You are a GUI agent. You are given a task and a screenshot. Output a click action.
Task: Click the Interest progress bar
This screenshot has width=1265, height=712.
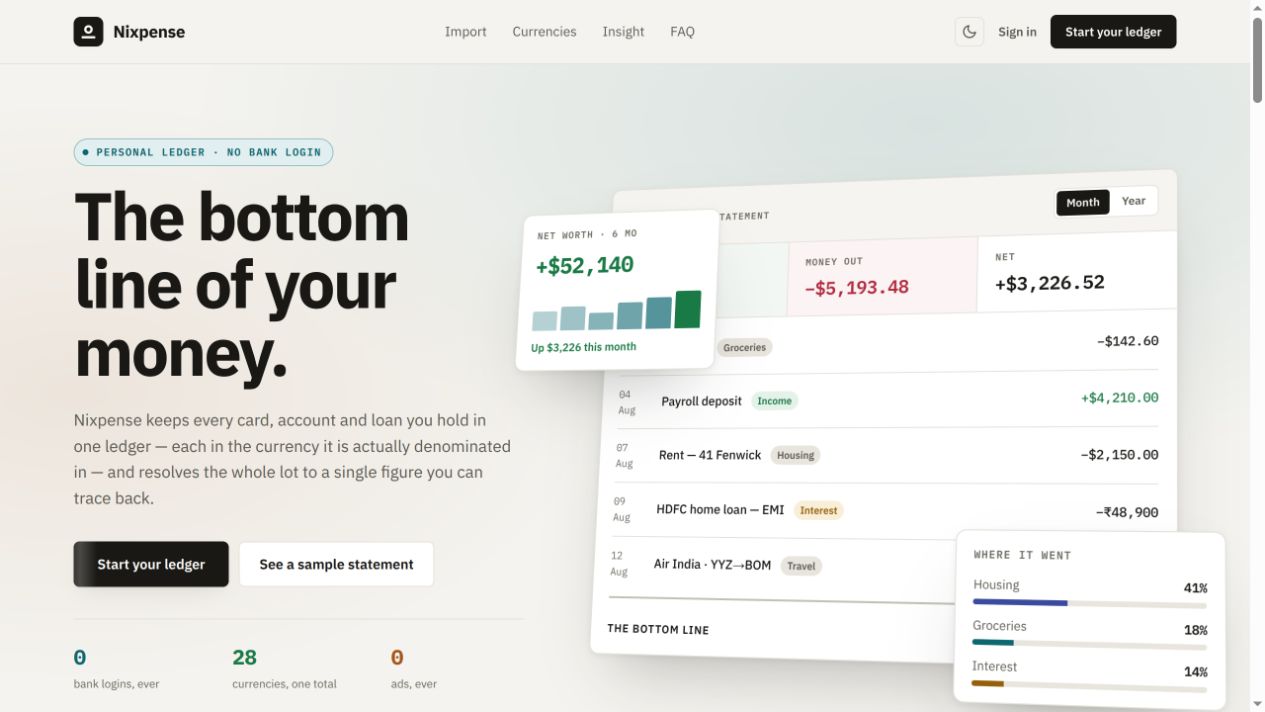pos(1089,685)
